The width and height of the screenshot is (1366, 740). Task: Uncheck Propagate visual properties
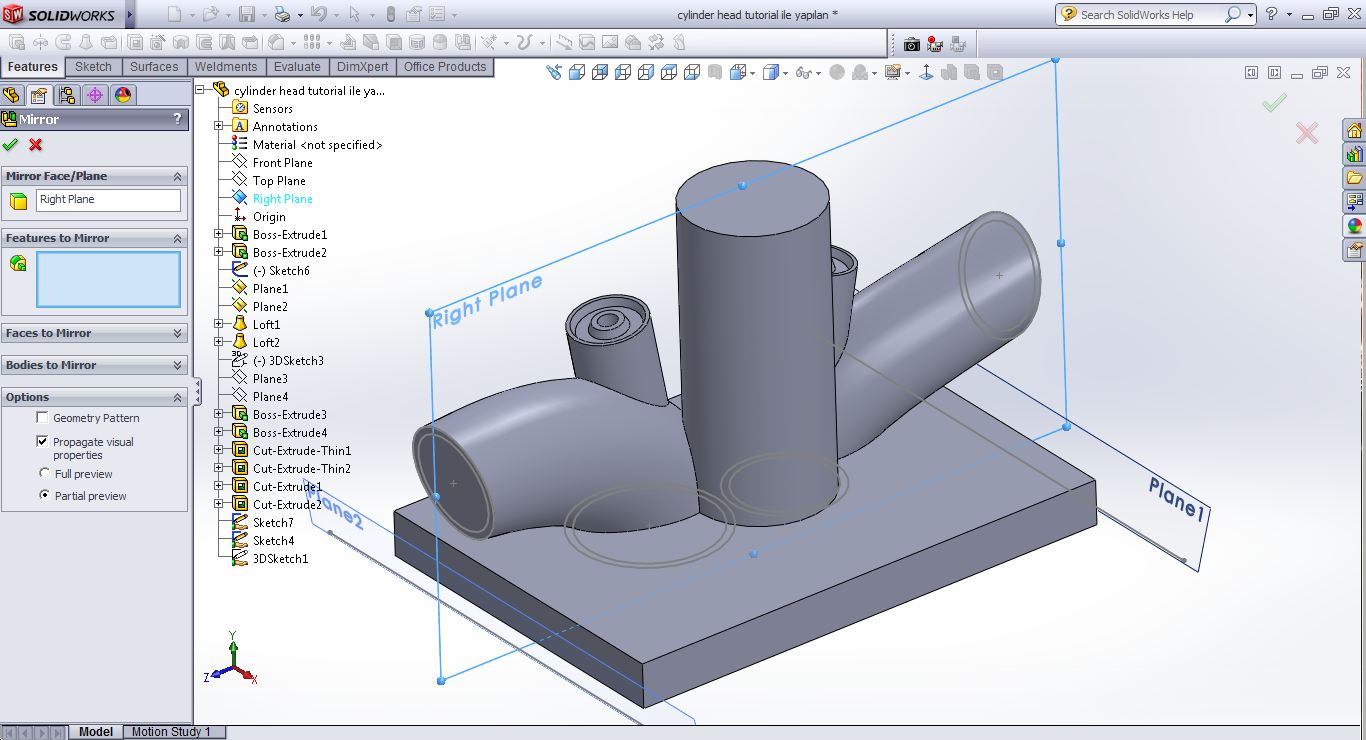[x=42, y=441]
